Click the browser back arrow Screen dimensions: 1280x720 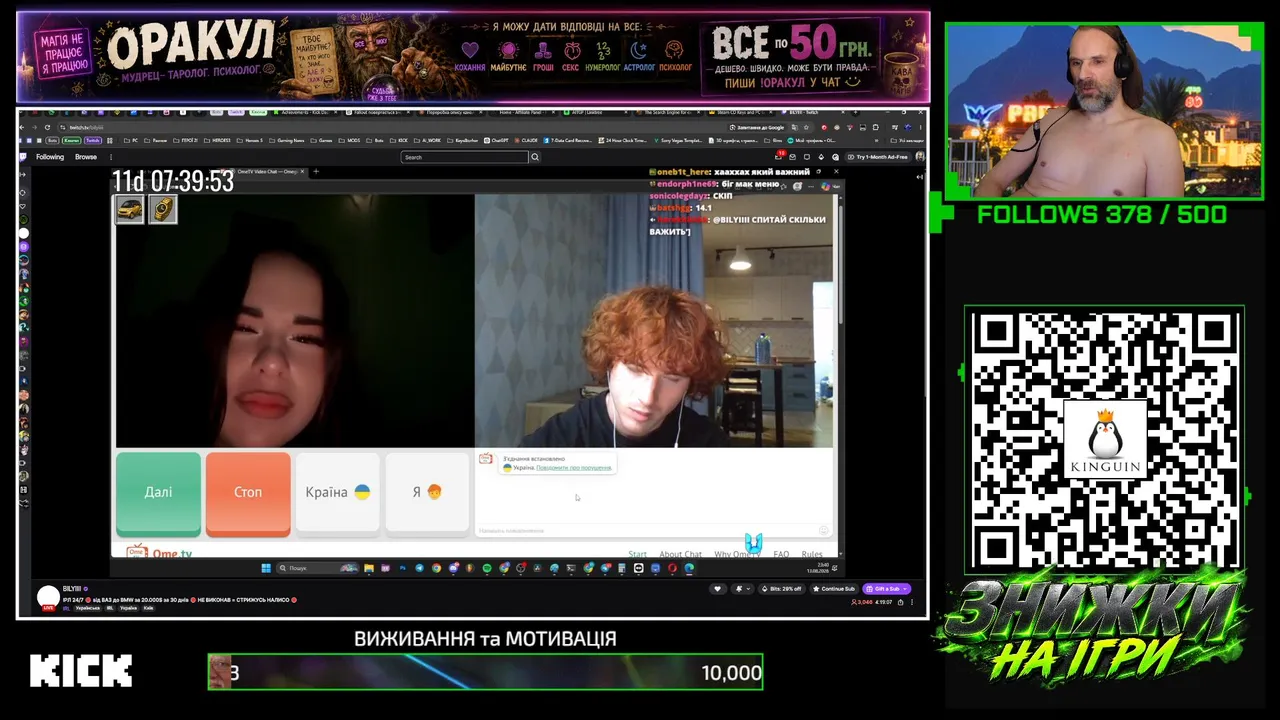pos(23,127)
